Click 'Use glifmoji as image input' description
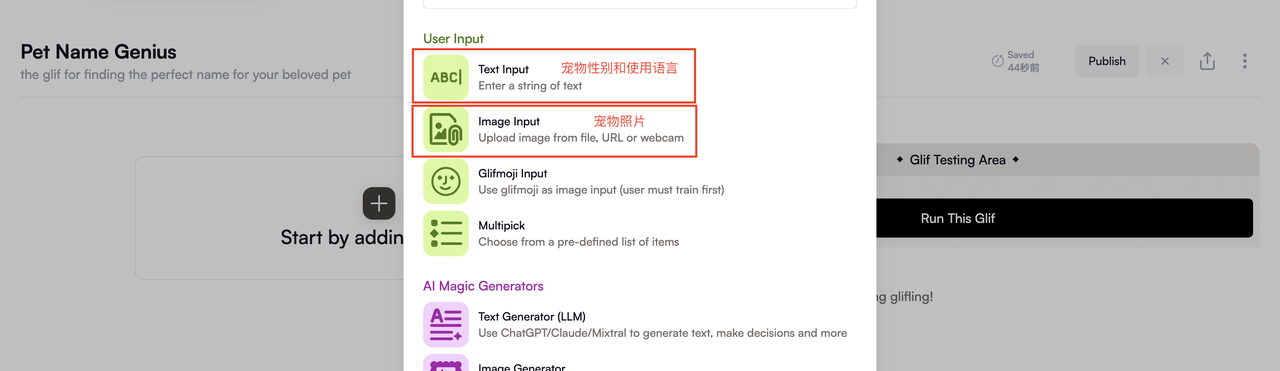The height and width of the screenshot is (371, 1280). [x=601, y=190]
